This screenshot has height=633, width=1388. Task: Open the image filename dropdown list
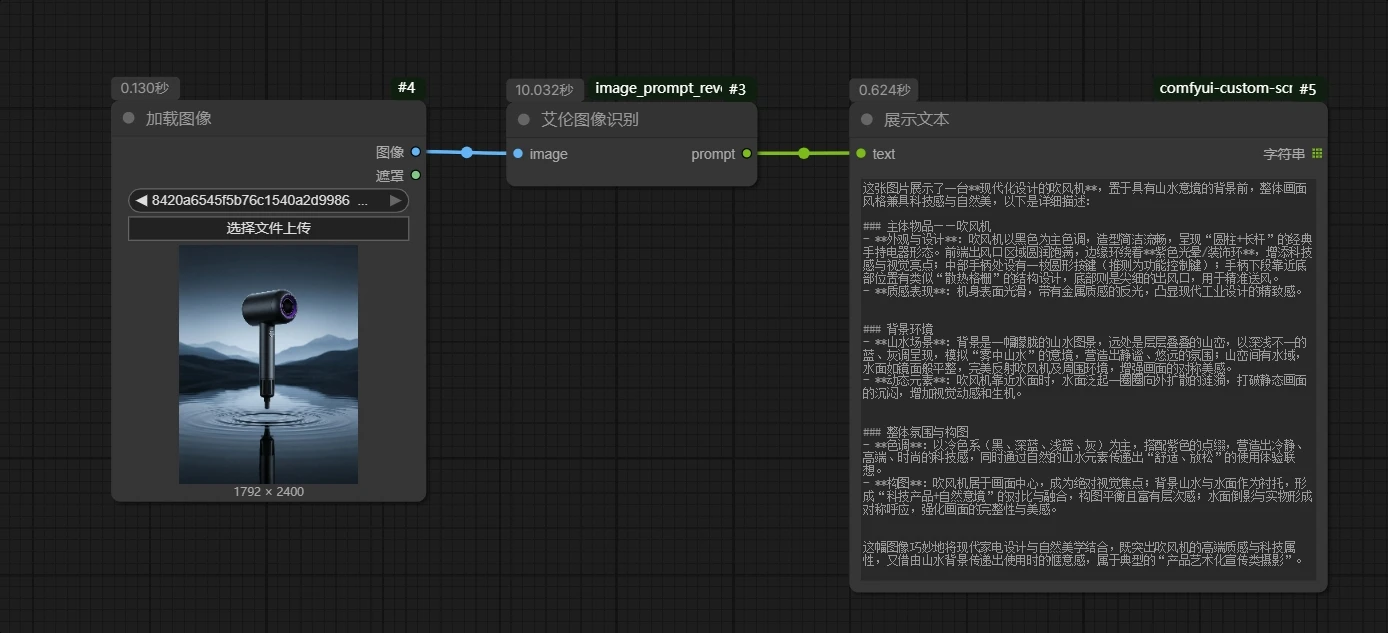(260, 200)
